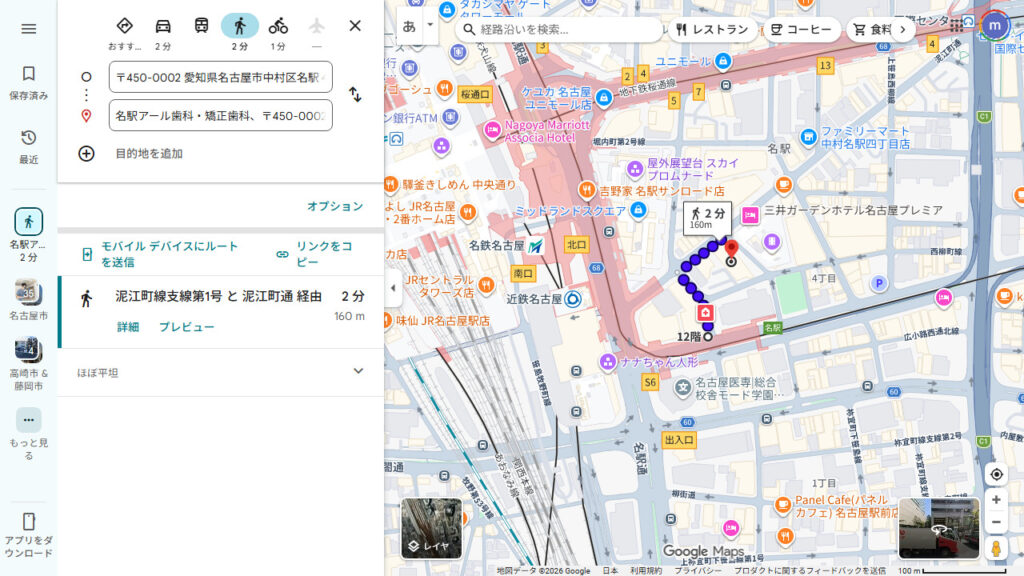The height and width of the screenshot is (576, 1024).
Task: Center the map on my location
Action: tap(996, 474)
